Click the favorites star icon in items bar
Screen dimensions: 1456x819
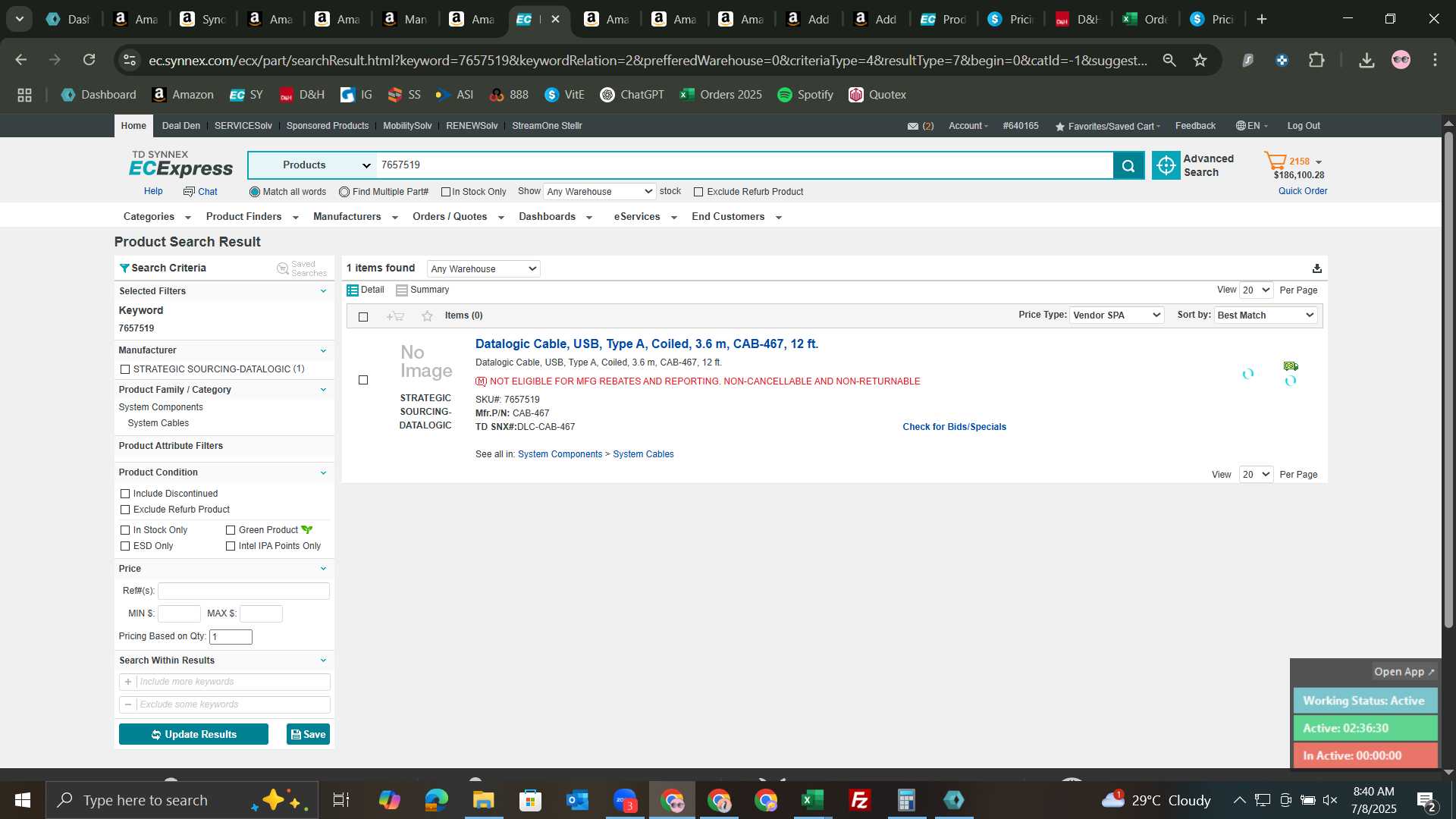coord(427,316)
